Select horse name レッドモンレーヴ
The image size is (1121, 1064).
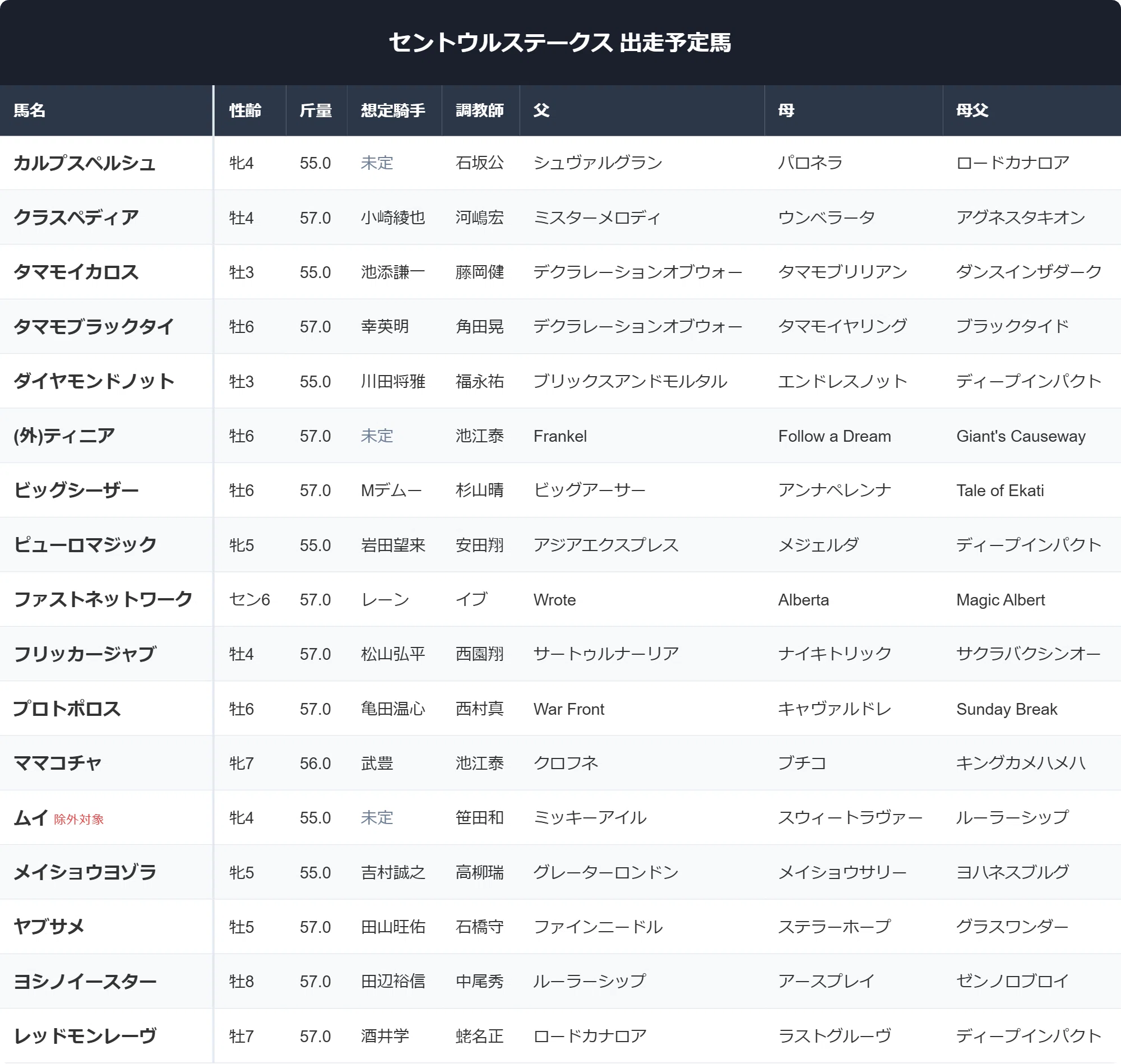[85, 1036]
